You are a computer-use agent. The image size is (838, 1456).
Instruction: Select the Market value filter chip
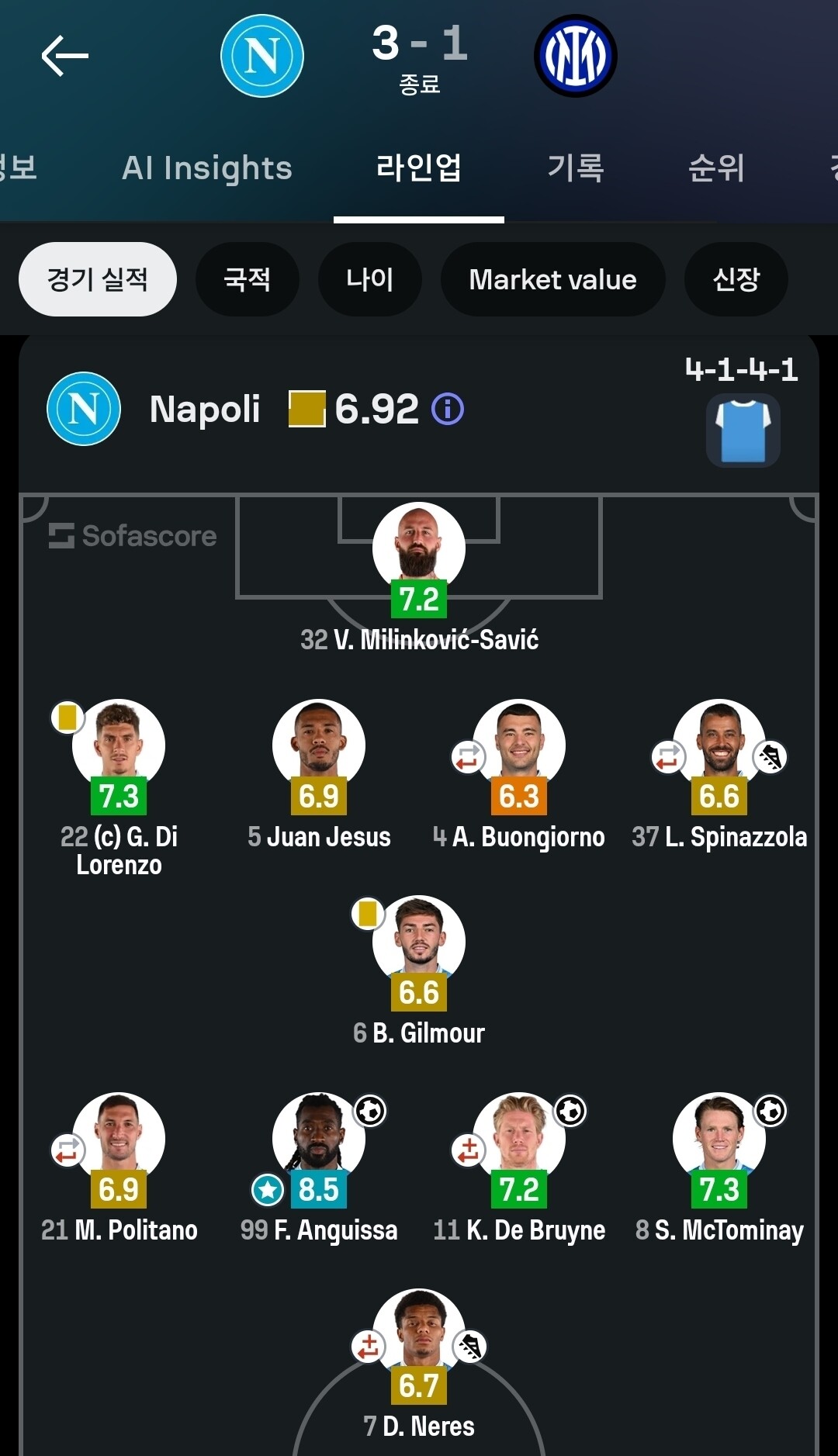pyautogui.click(x=552, y=279)
